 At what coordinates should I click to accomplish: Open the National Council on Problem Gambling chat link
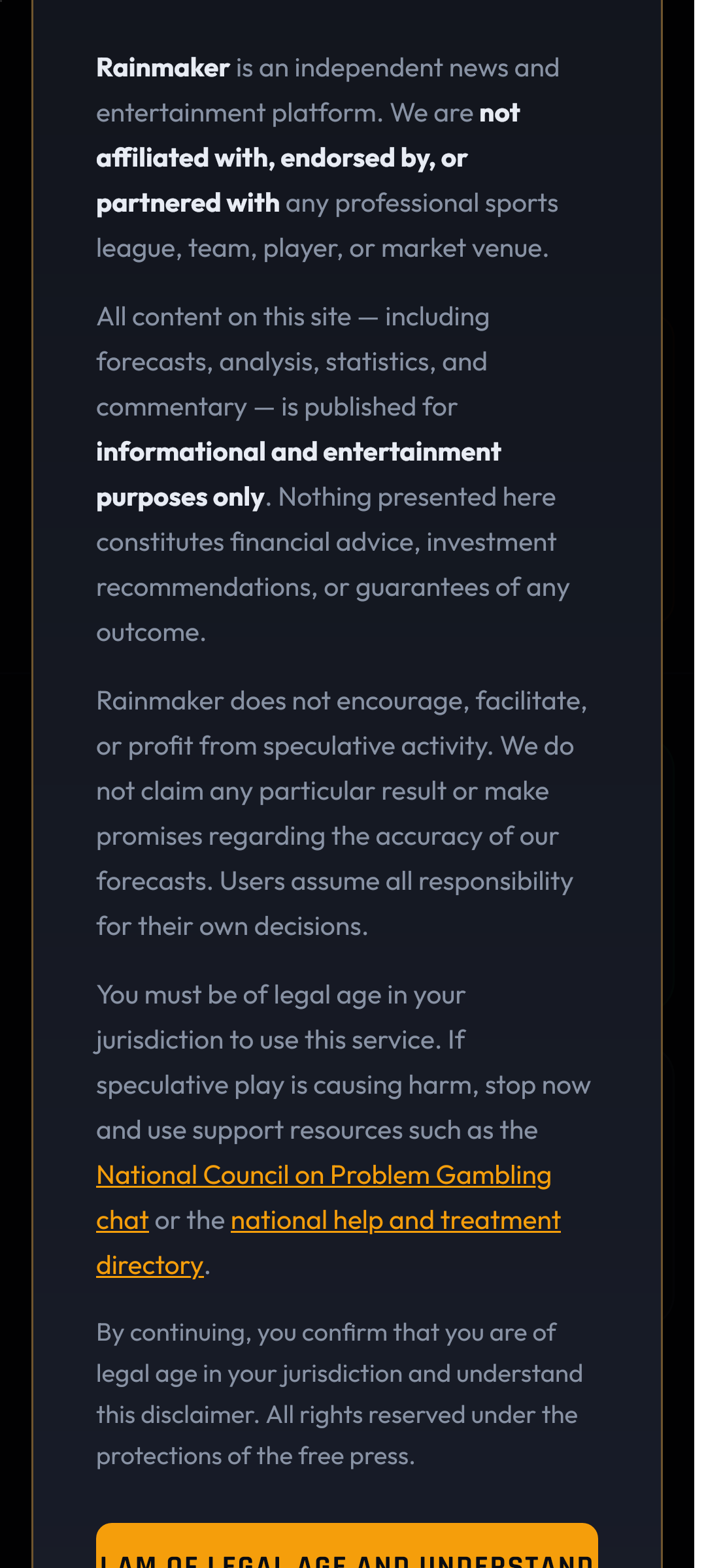(324, 1175)
